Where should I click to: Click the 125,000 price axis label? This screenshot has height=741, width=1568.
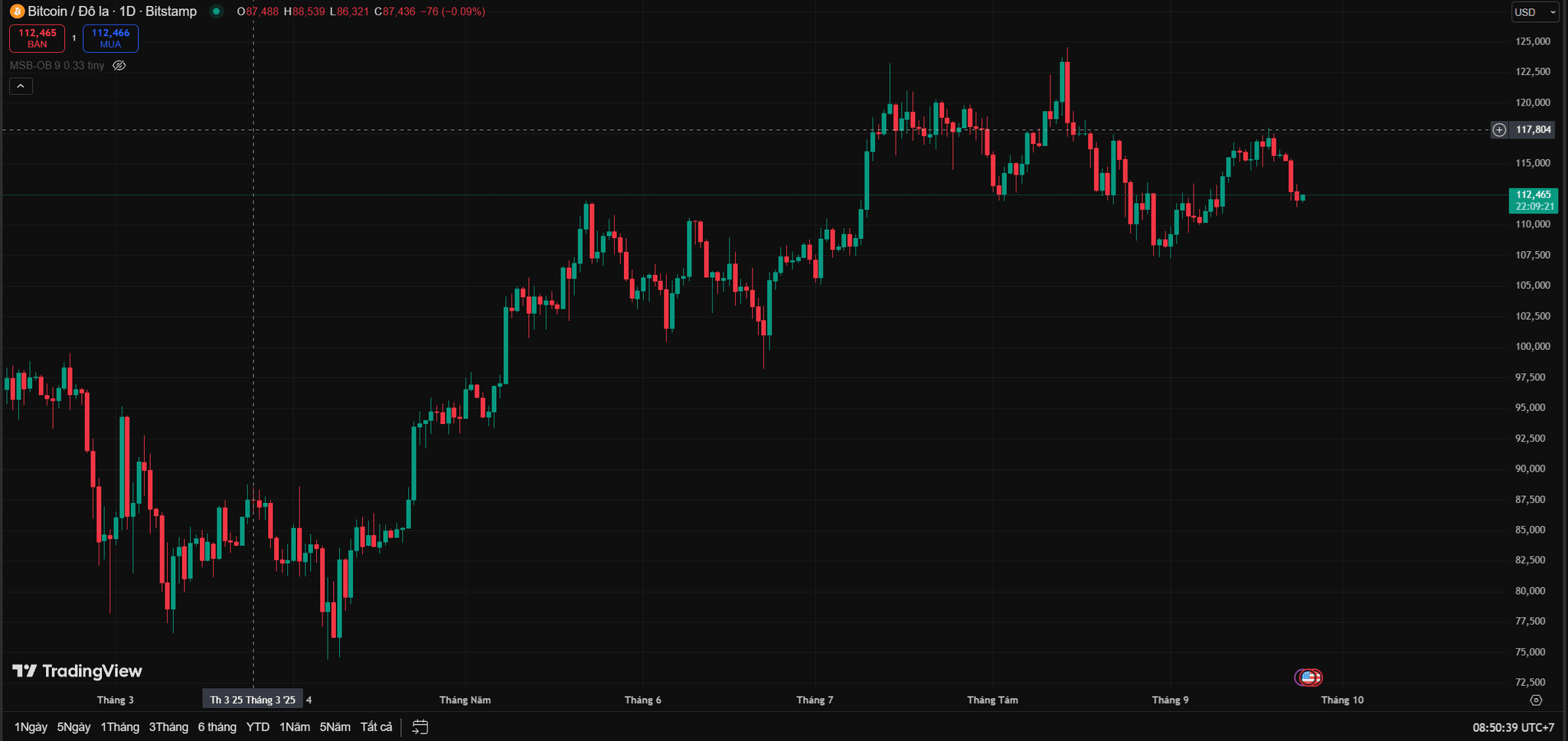click(1533, 41)
